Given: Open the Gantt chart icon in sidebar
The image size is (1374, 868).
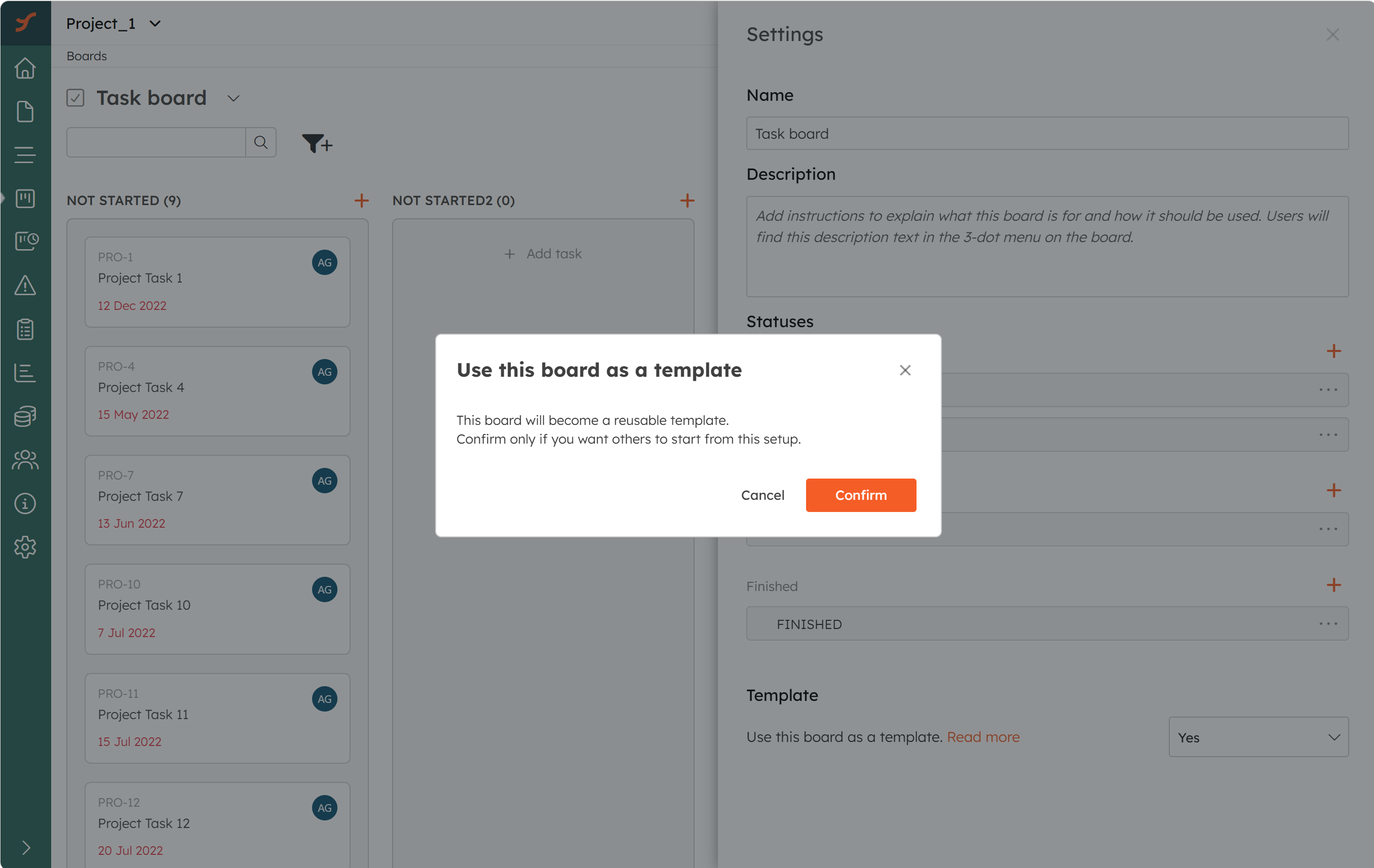Looking at the screenshot, I should 25,372.
